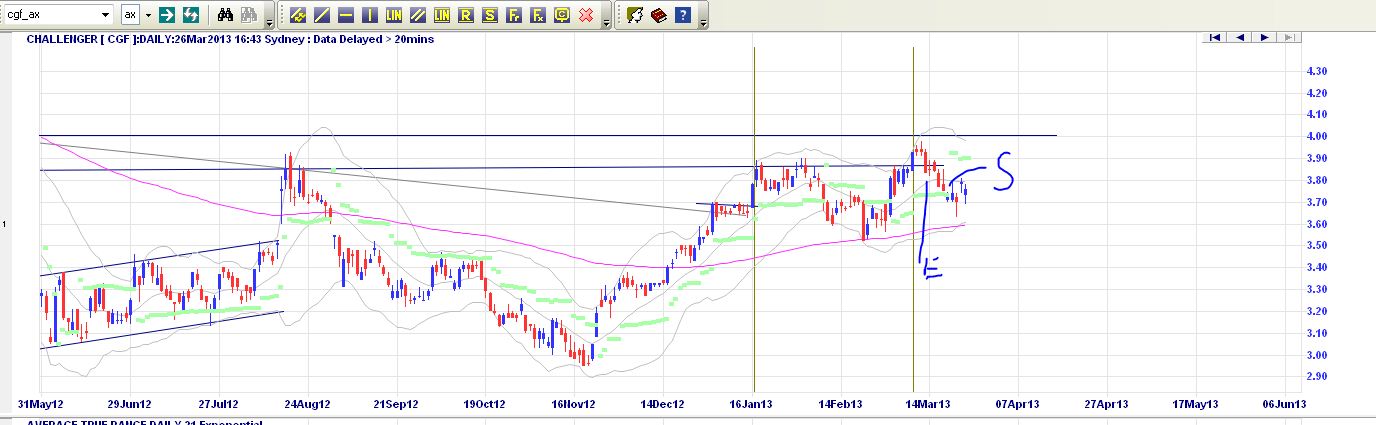This screenshot has height=425, width=1376.
Task: Click the first LIN regression tool
Action: tap(394, 15)
